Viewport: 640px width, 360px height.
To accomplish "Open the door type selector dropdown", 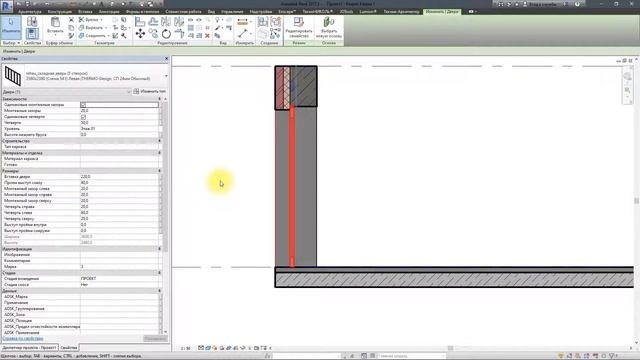I will pyautogui.click(x=166, y=76).
